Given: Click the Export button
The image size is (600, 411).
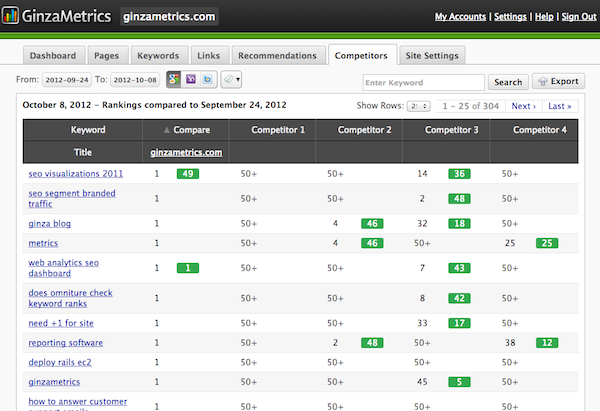Looking at the screenshot, I should point(558,82).
